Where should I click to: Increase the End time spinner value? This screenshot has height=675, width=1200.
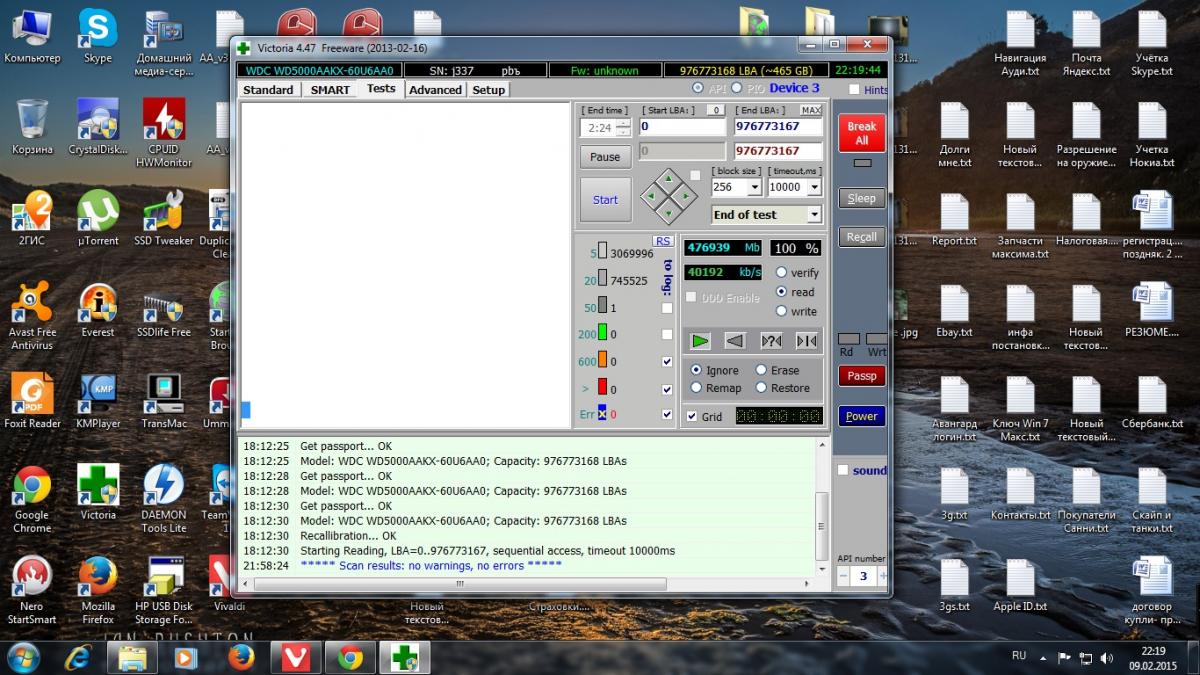624,123
